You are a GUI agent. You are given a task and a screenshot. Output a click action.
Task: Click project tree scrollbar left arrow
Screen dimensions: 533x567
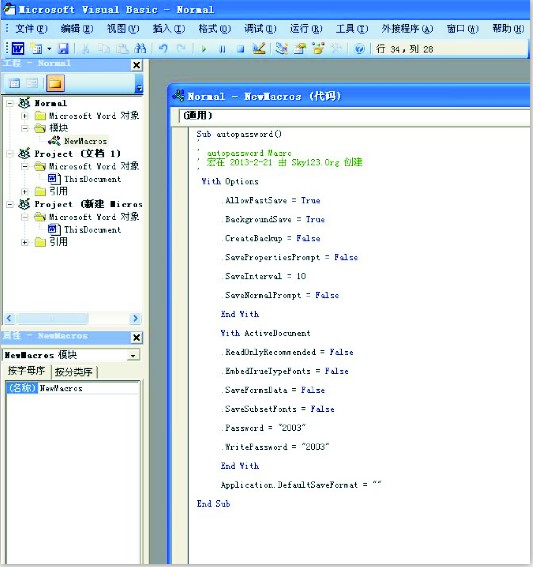click(9, 318)
